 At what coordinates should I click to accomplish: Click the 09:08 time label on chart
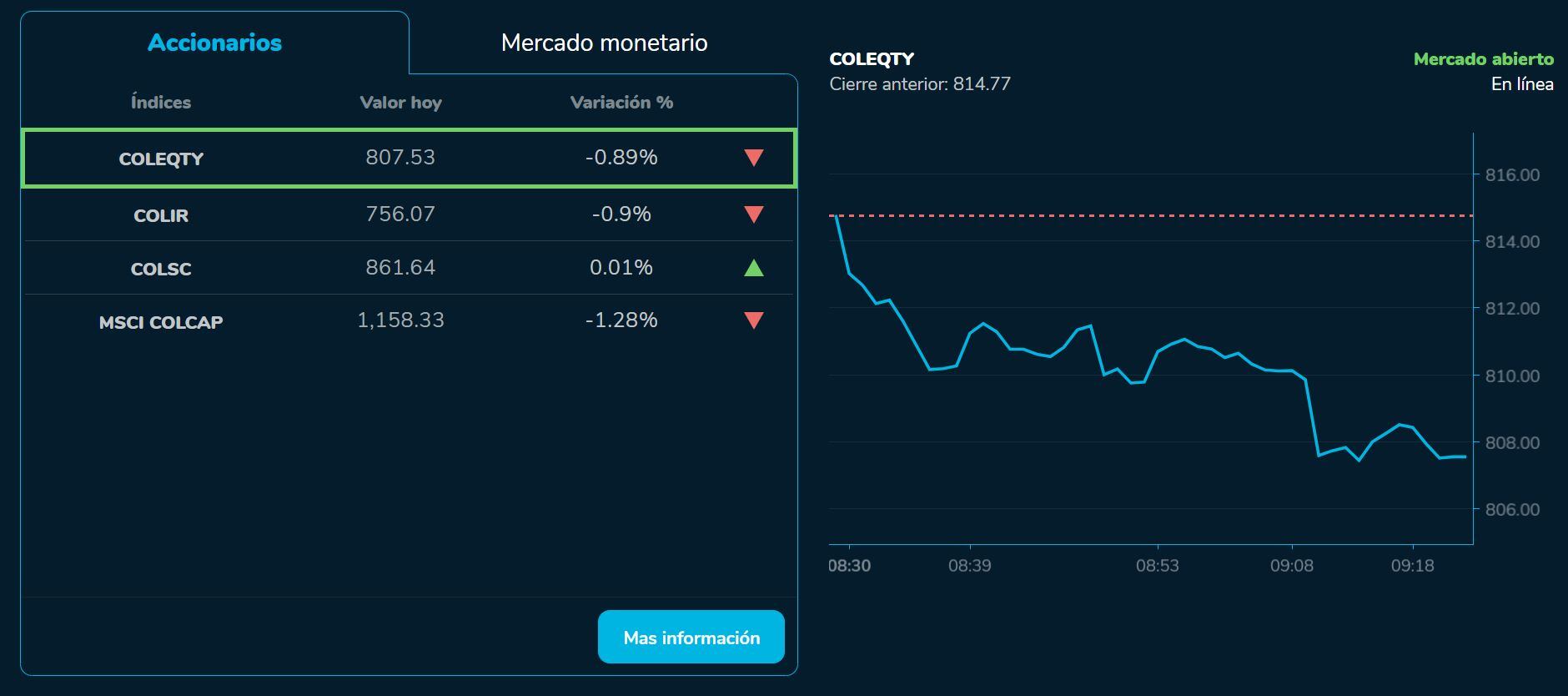(x=1291, y=566)
